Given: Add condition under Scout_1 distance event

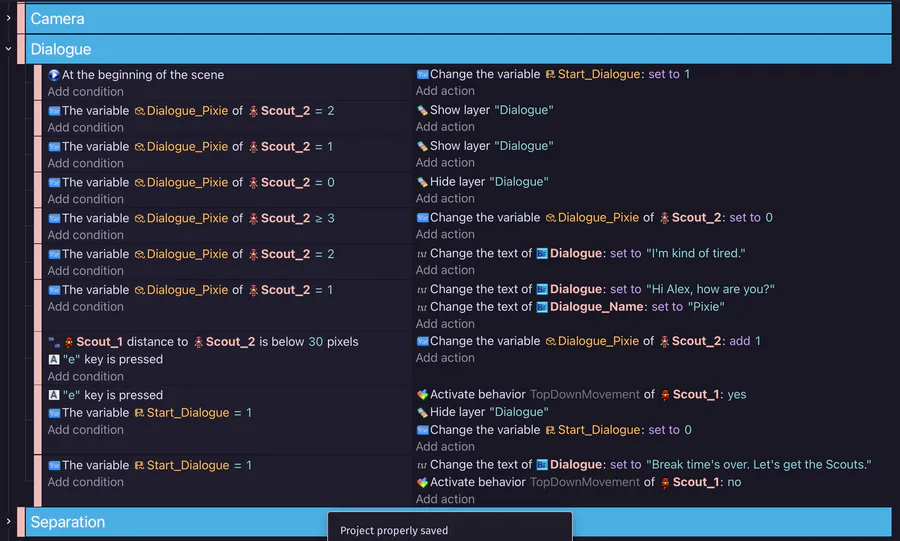Looking at the screenshot, I should coord(86,376).
